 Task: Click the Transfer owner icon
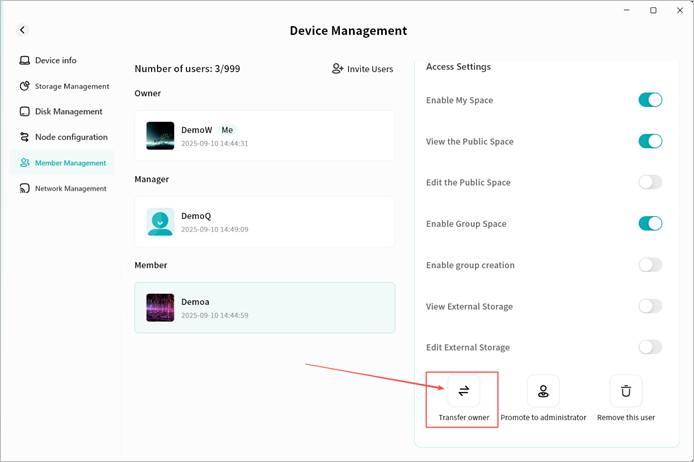coord(463,391)
